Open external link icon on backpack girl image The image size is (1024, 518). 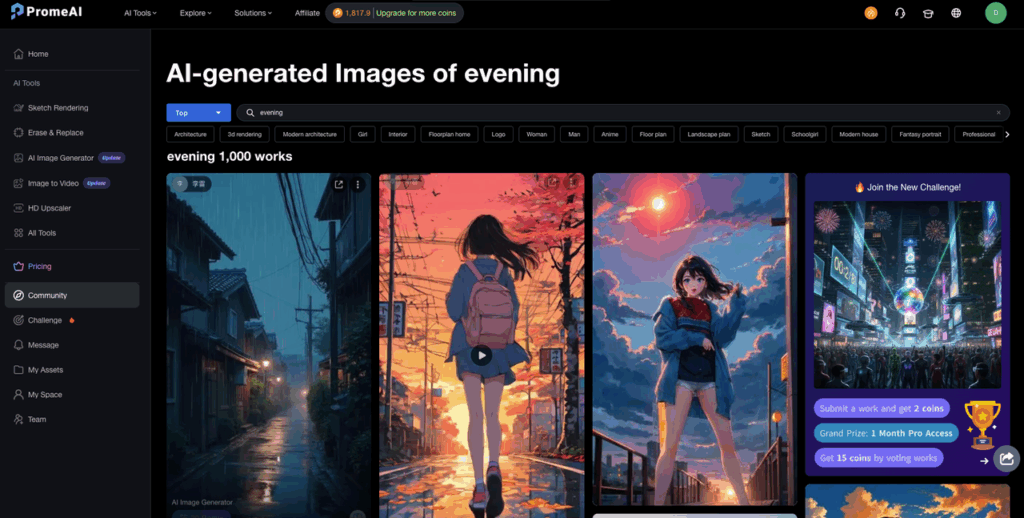(552, 183)
